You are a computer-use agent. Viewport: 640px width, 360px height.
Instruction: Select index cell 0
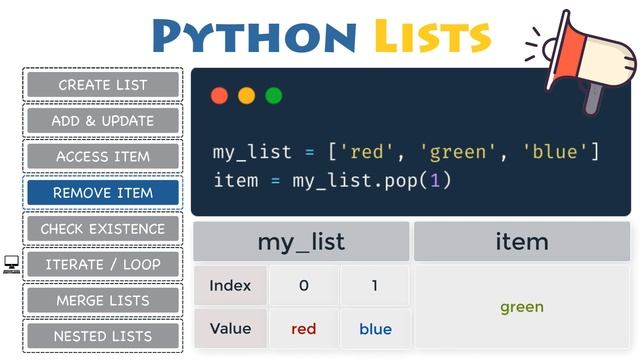pos(304,286)
